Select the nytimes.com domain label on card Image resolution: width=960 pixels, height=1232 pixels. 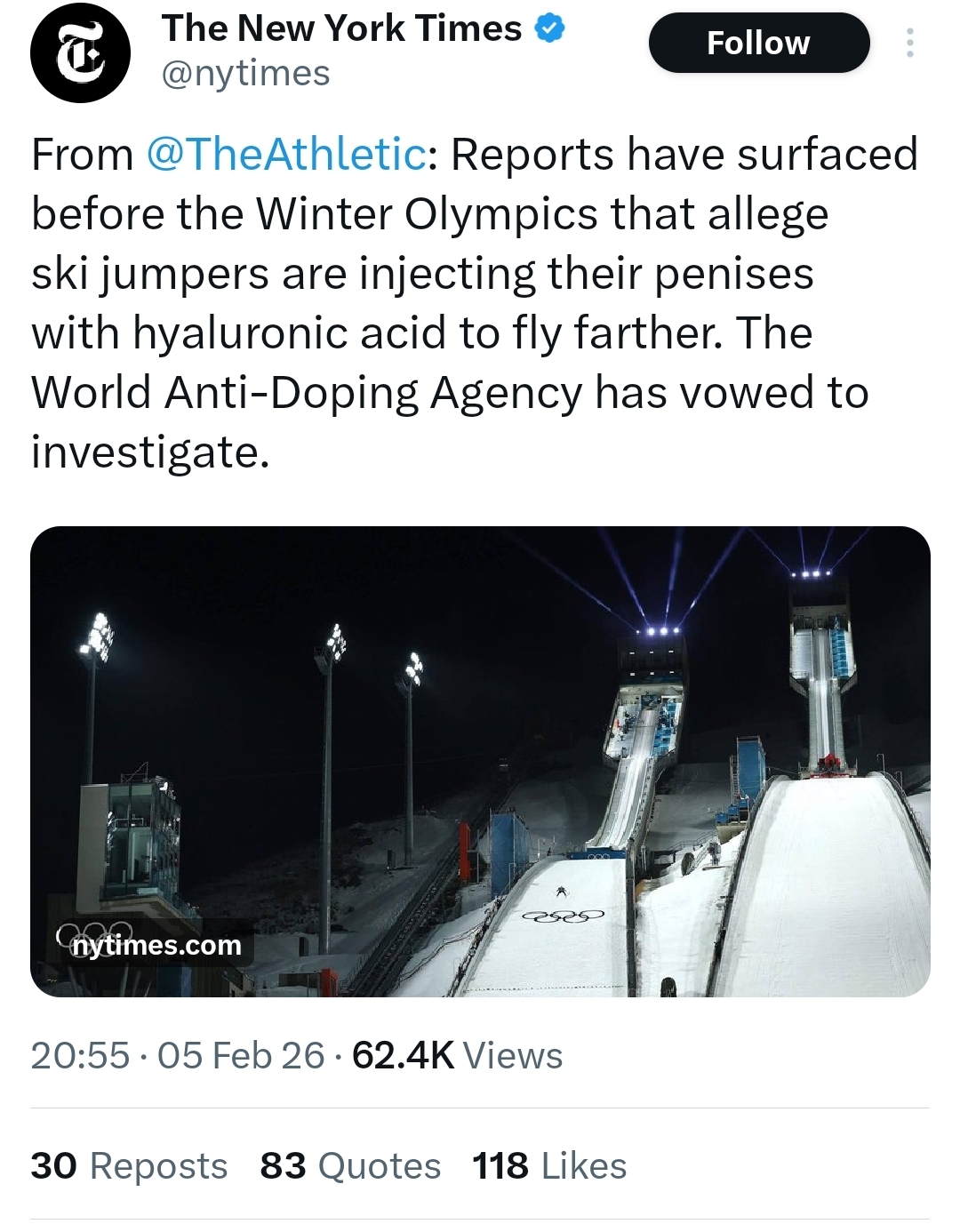point(156,945)
